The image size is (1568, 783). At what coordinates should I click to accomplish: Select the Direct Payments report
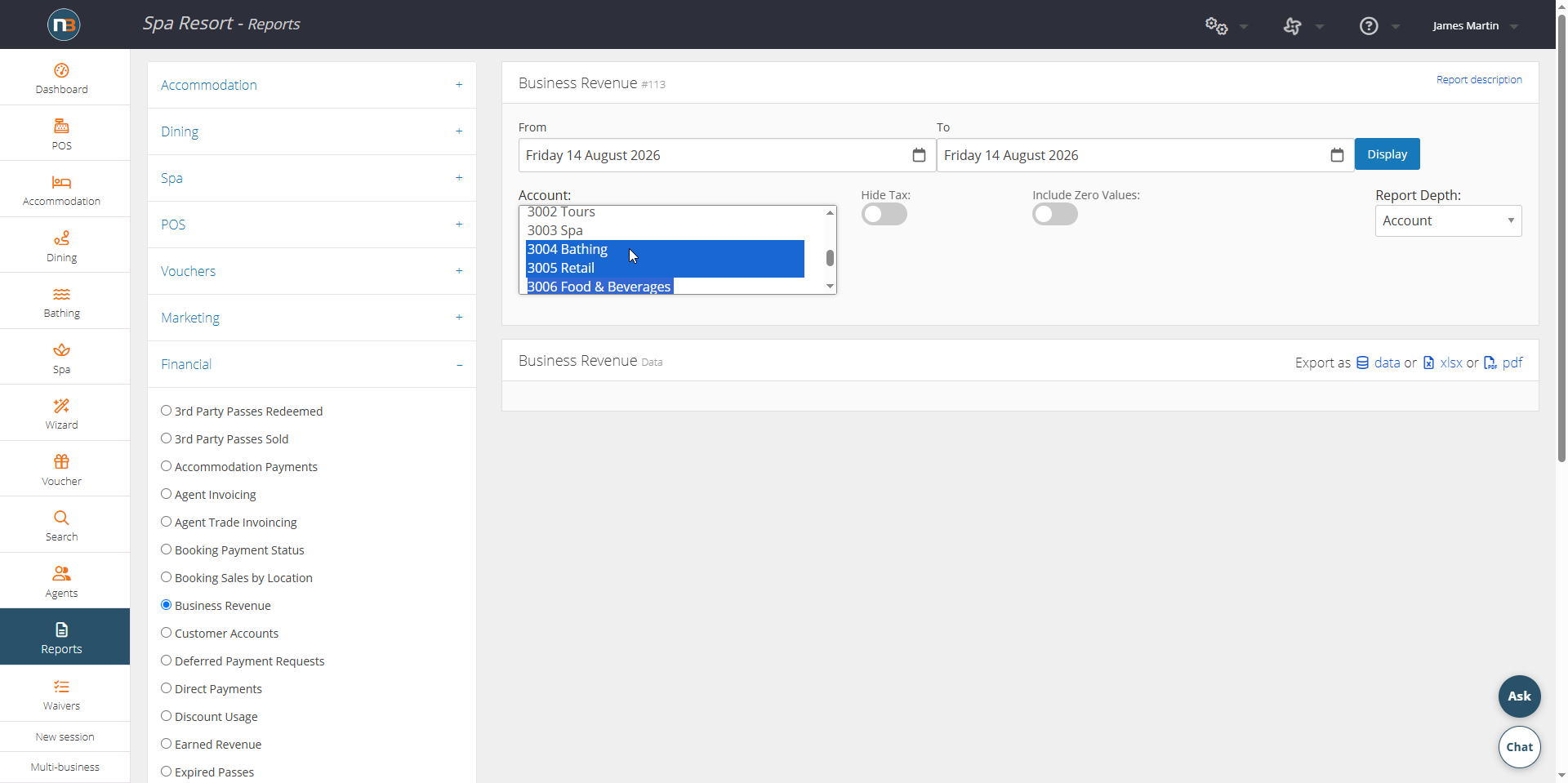click(x=166, y=688)
